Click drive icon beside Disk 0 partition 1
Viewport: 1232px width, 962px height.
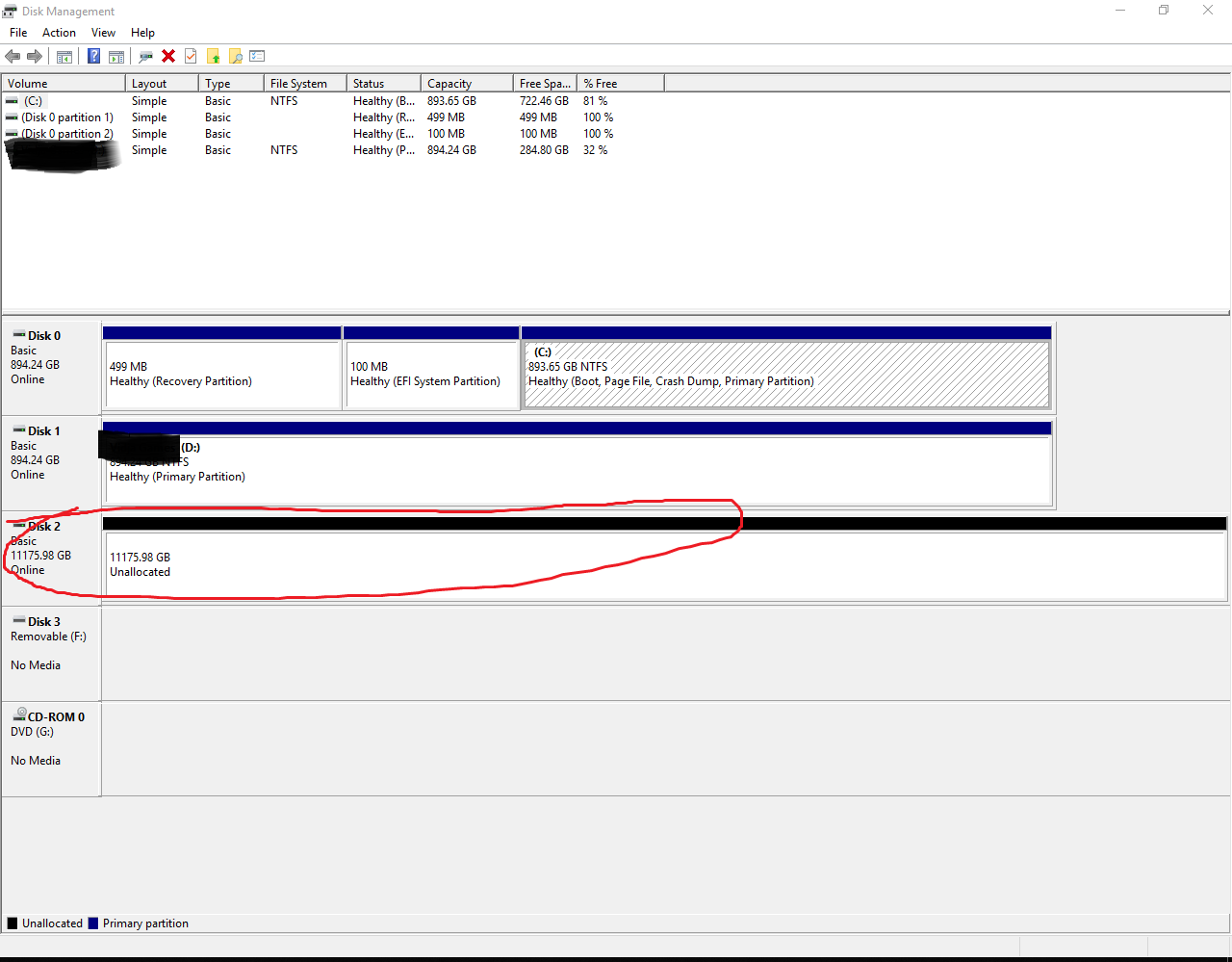coord(12,117)
